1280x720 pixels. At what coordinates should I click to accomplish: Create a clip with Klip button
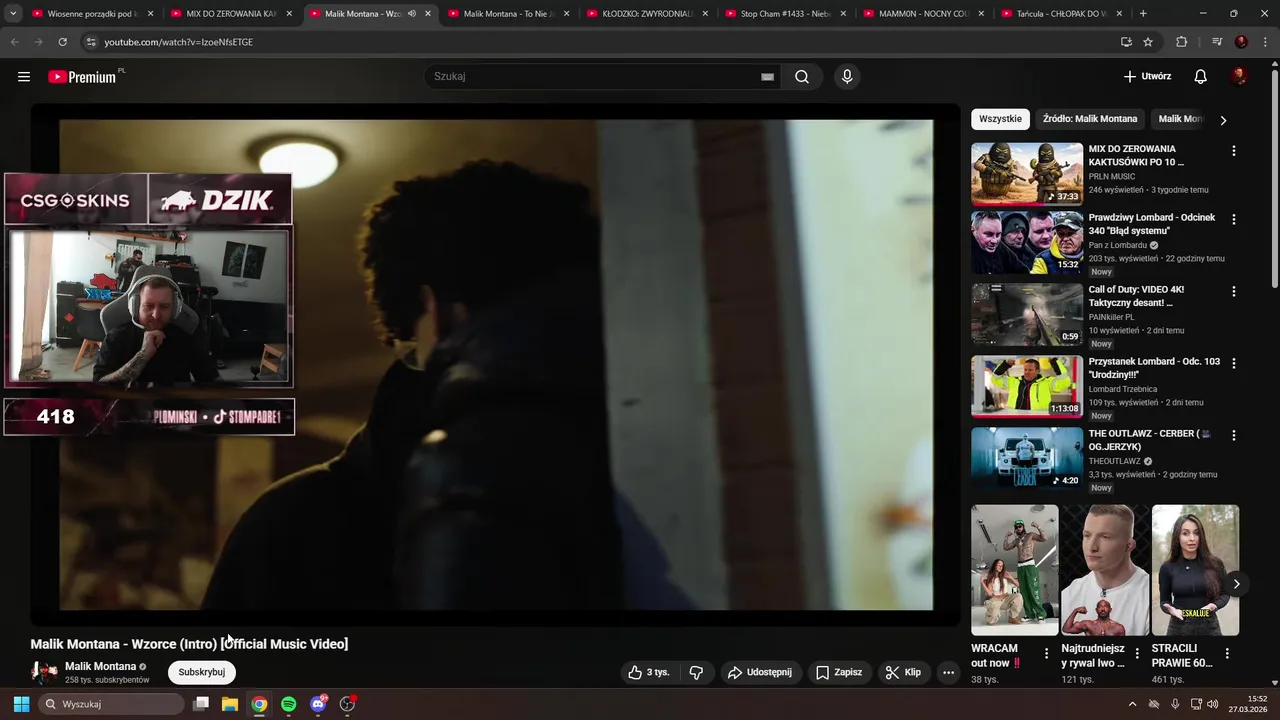pos(903,672)
